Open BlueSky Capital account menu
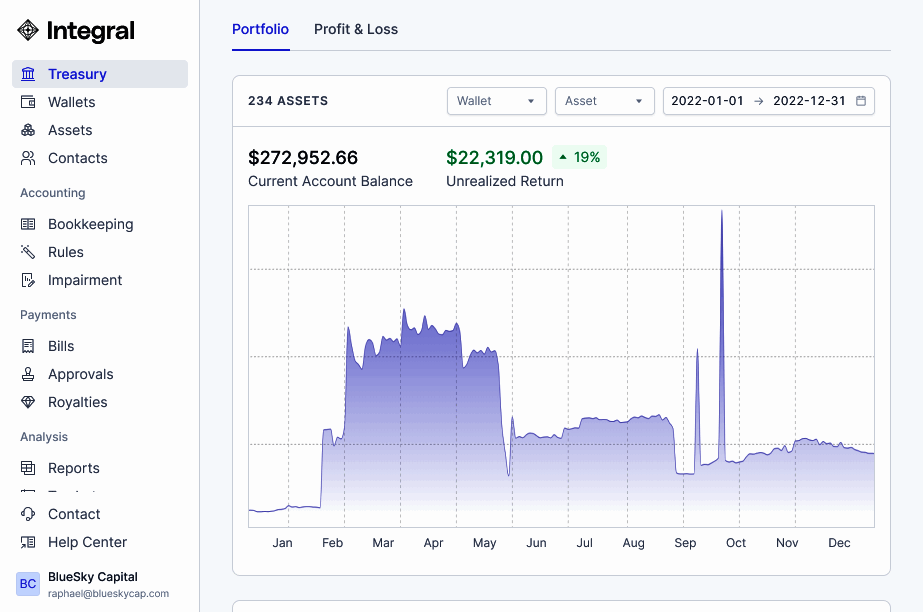The height and width of the screenshot is (612, 923). 92,584
